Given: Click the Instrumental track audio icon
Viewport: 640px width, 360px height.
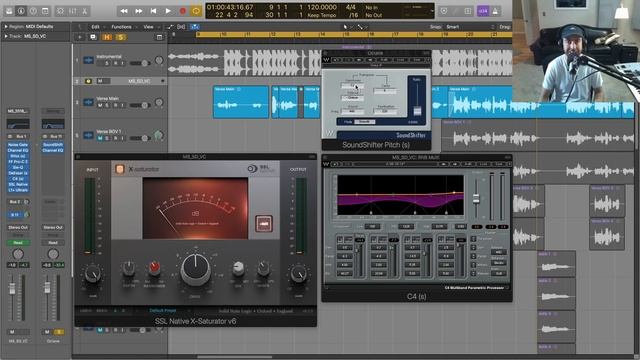Looking at the screenshot, I should [x=89, y=60].
